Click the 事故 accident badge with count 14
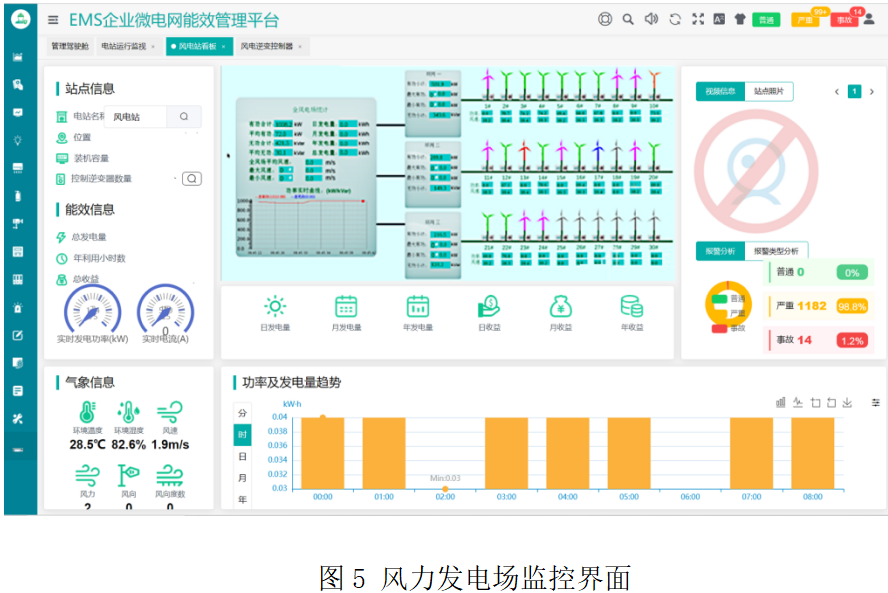The width and height of the screenshot is (888, 593). 845,20
